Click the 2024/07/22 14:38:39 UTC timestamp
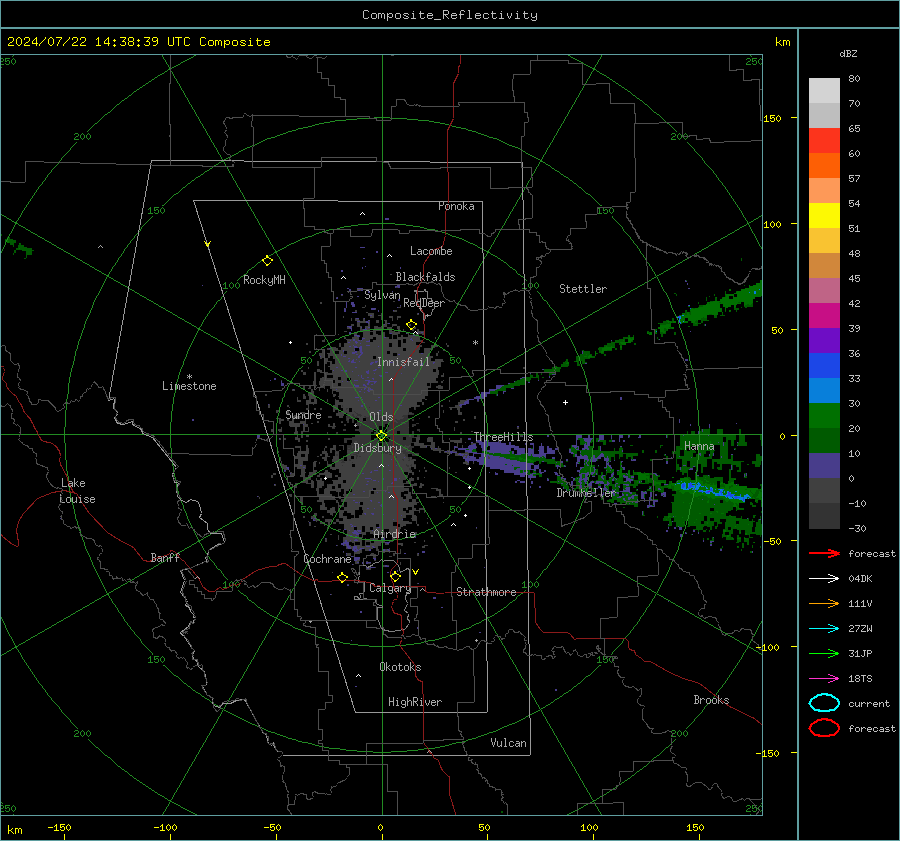 (138, 42)
